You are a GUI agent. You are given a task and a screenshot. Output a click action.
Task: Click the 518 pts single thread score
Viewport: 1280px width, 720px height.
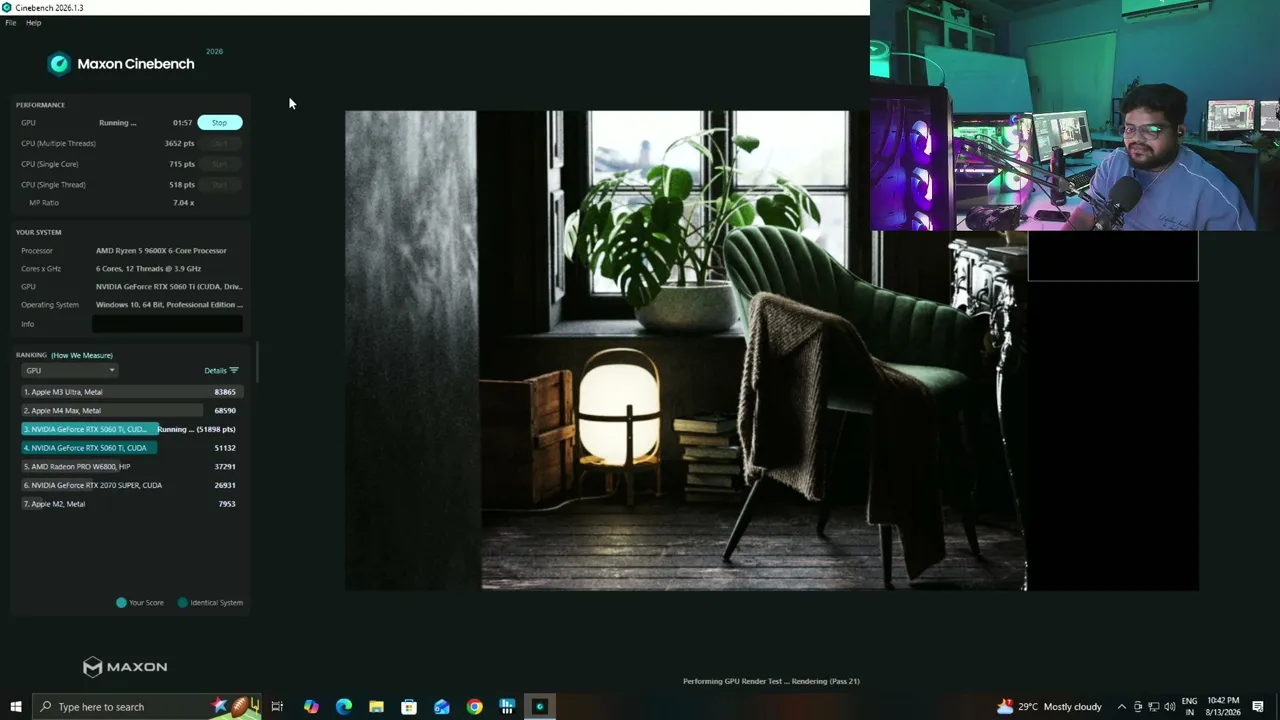point(182,185)
